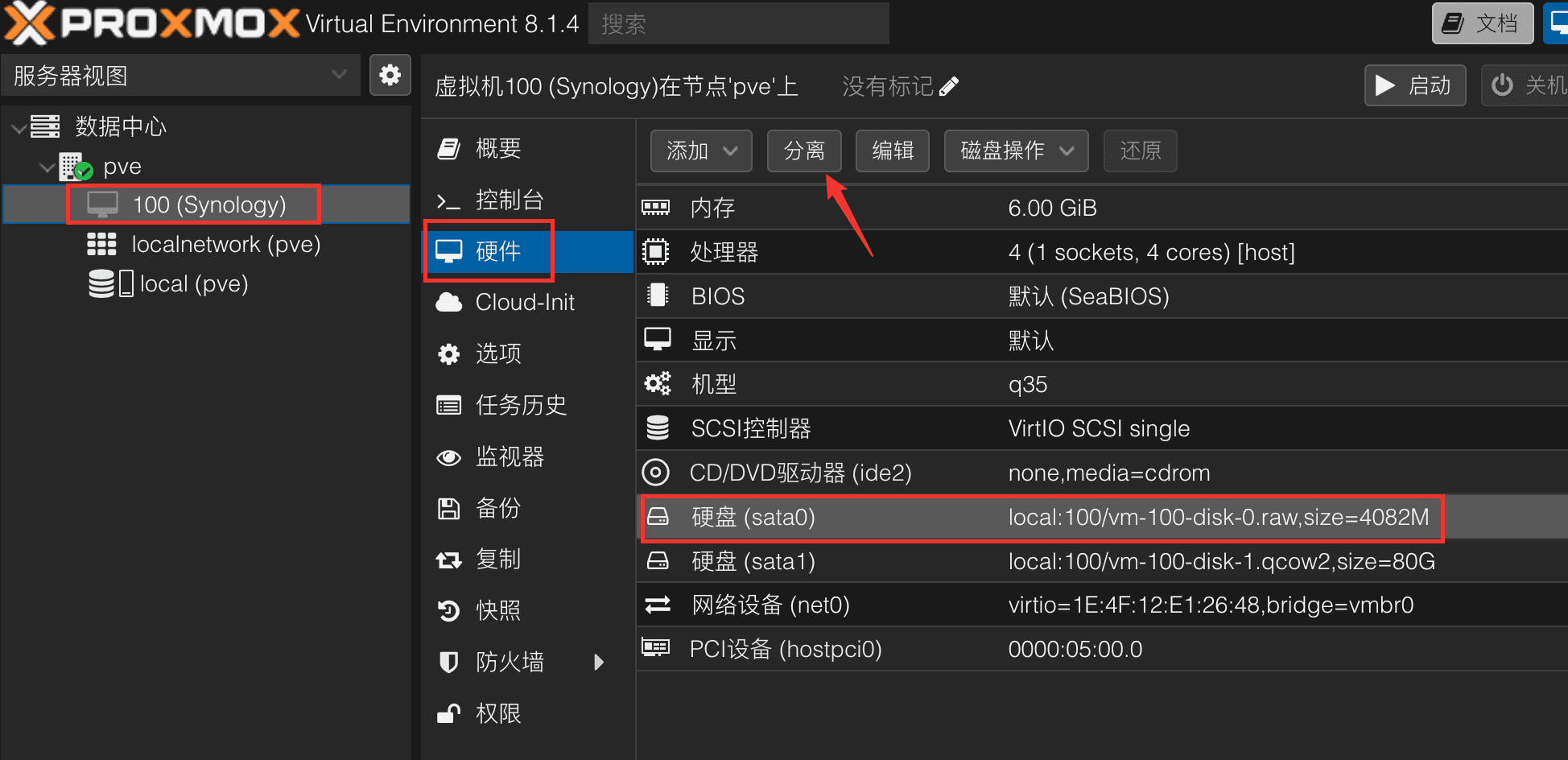The image size is (1568, 760).
Task: Click the 启动 start button
Action: click(1415, 85)
